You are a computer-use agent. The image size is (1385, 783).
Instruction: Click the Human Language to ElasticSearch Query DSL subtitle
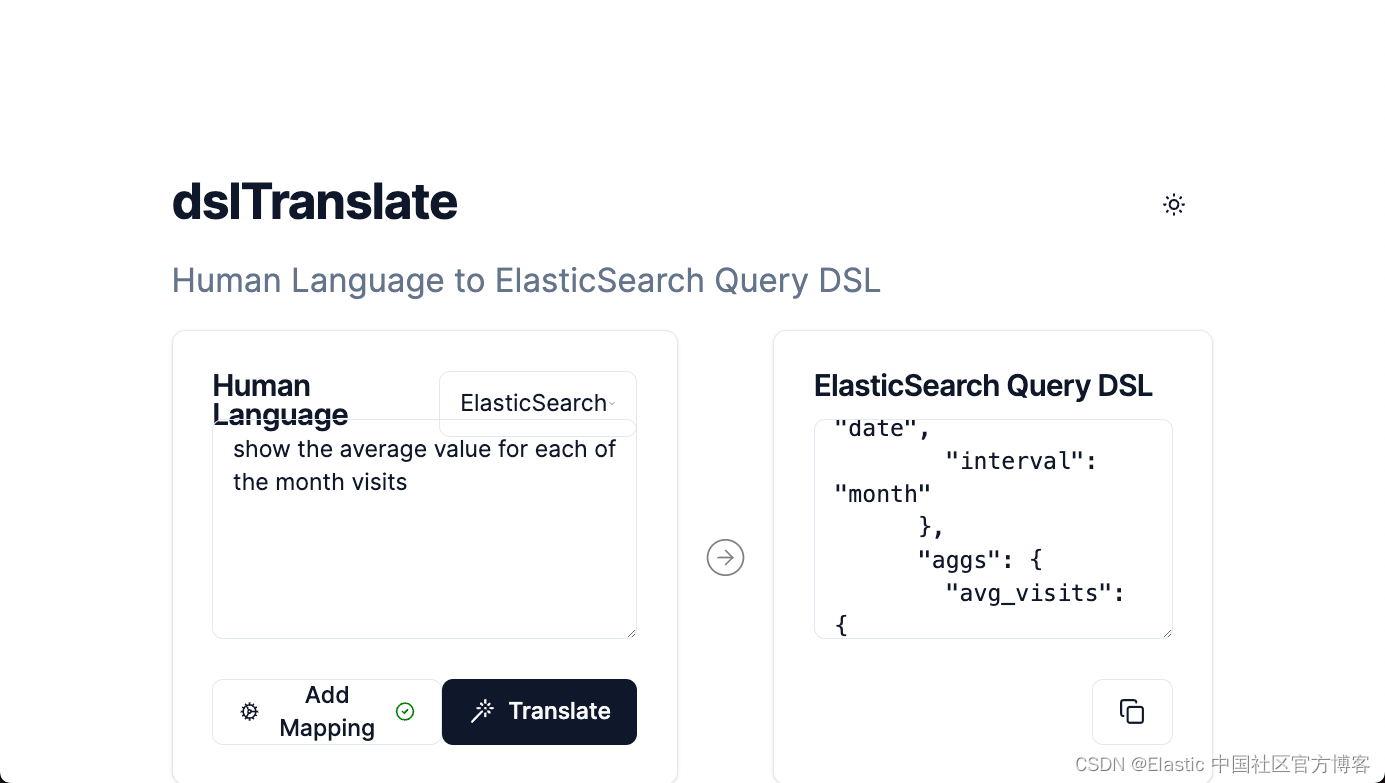pyautogui.click(x=526, y=281)
